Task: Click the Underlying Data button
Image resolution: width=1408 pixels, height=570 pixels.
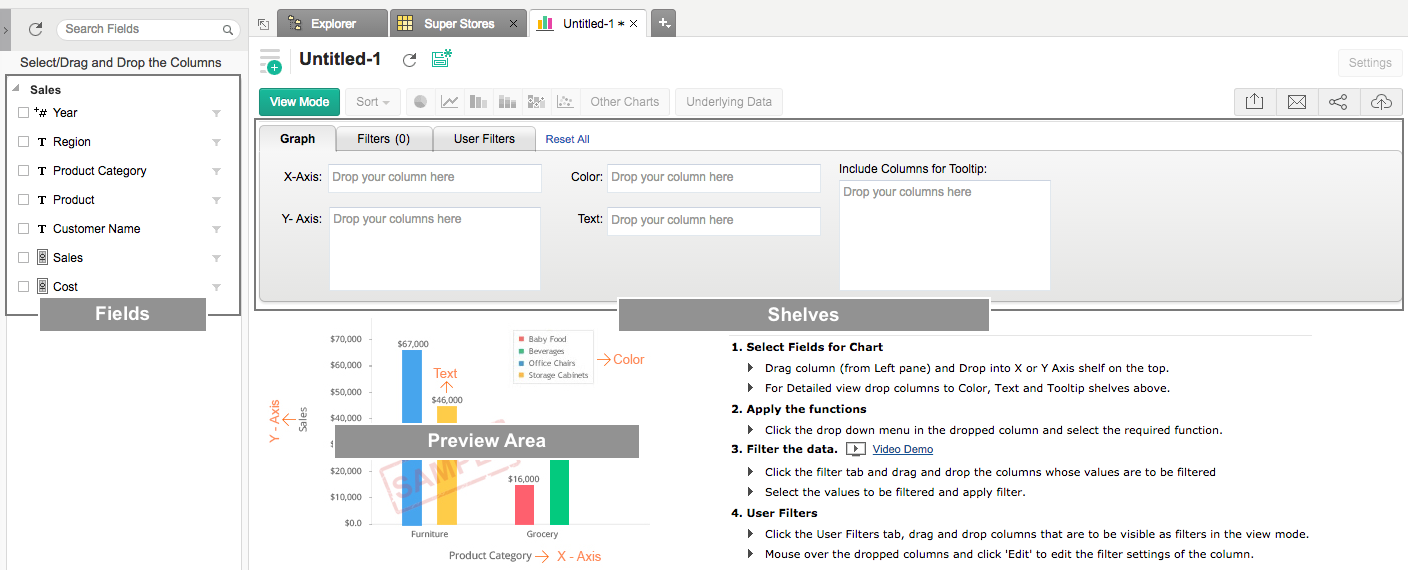Action: (x=729, y=102)
